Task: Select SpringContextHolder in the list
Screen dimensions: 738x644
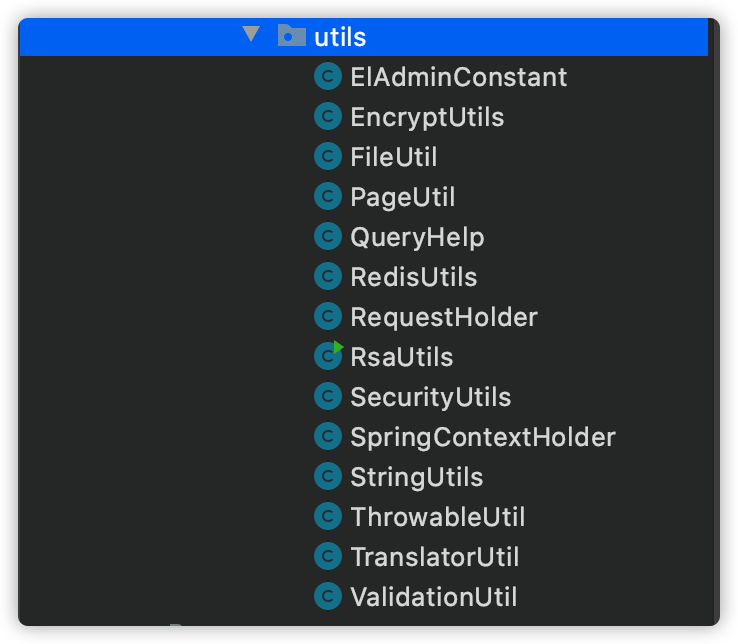Action: click(x=483, y=437)
